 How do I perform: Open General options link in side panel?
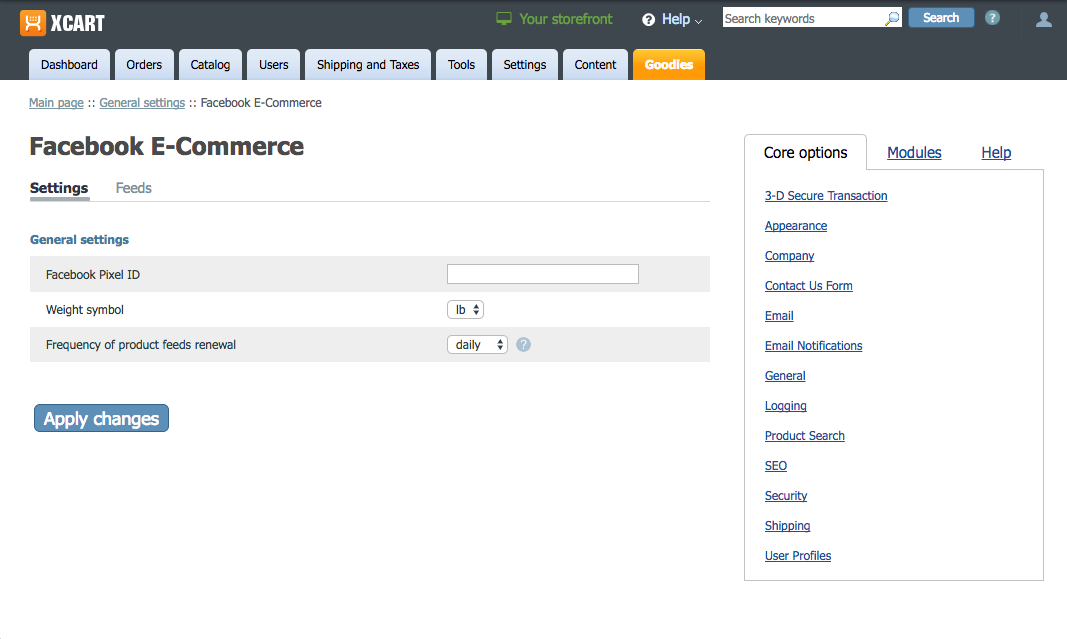(x=785, y=376)
